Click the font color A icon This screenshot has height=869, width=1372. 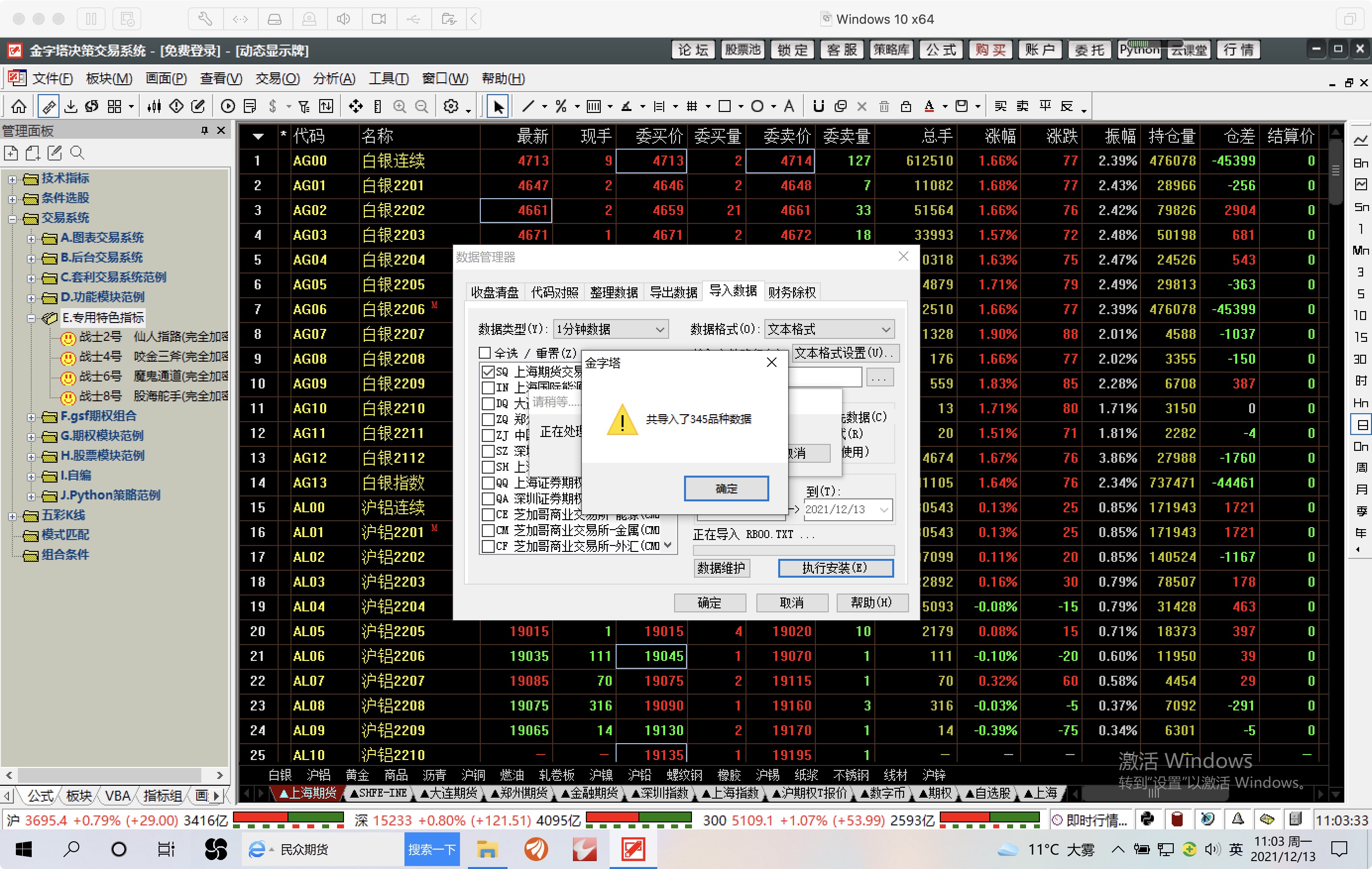(929, 107)
